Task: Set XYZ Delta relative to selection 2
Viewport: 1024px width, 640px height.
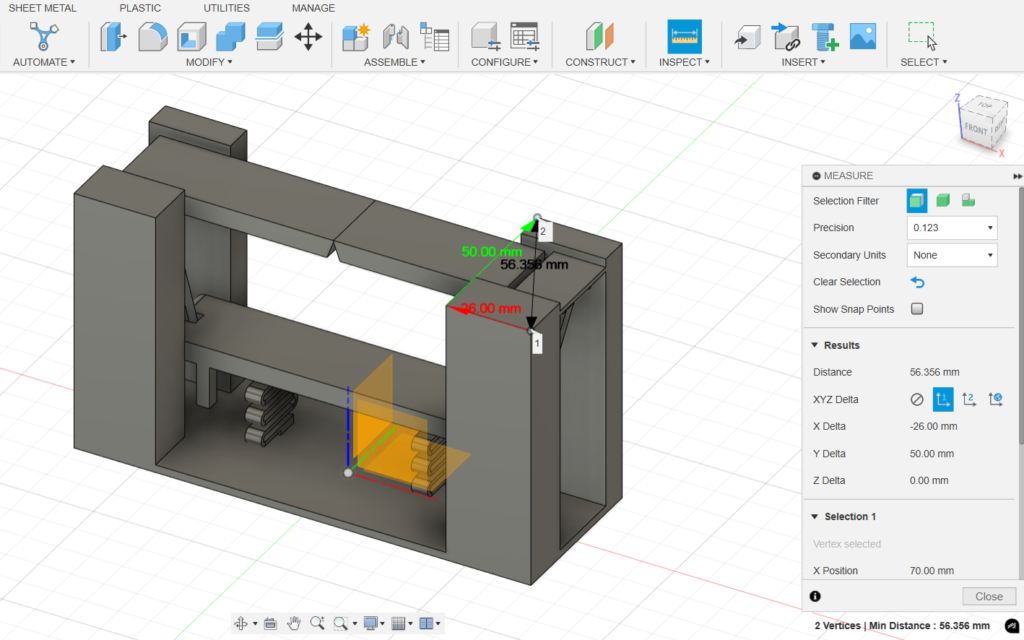Action: [969, 399]
